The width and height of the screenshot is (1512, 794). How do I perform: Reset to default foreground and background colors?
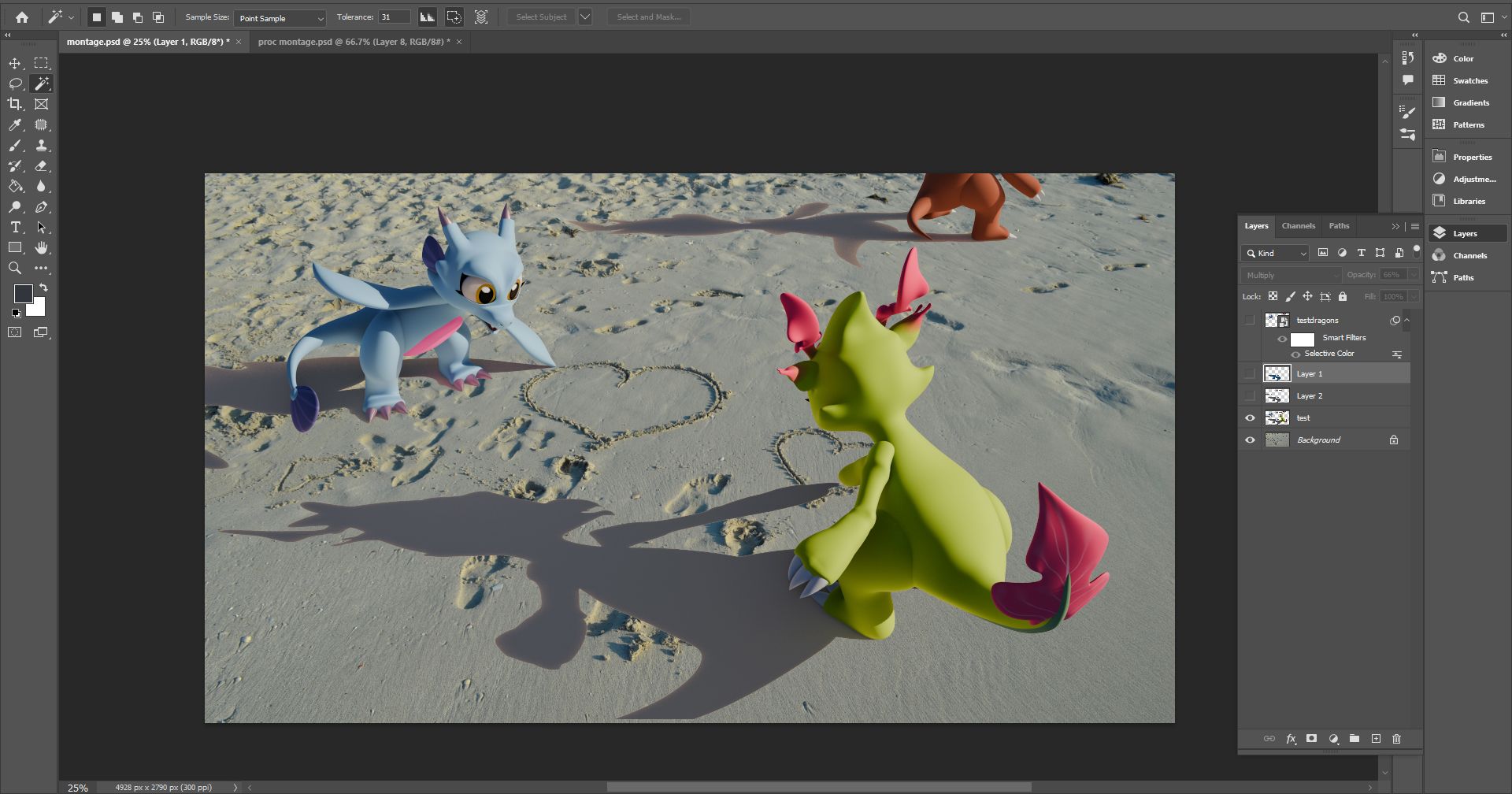(16, 314)
